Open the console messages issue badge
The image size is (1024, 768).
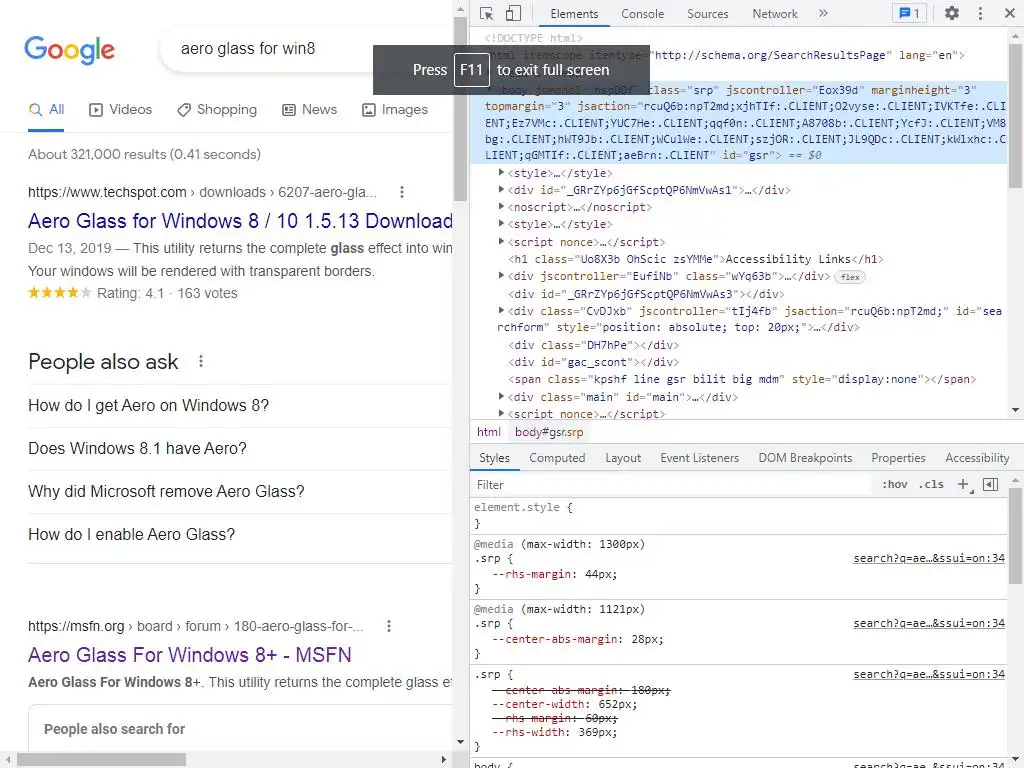point(909,13)
